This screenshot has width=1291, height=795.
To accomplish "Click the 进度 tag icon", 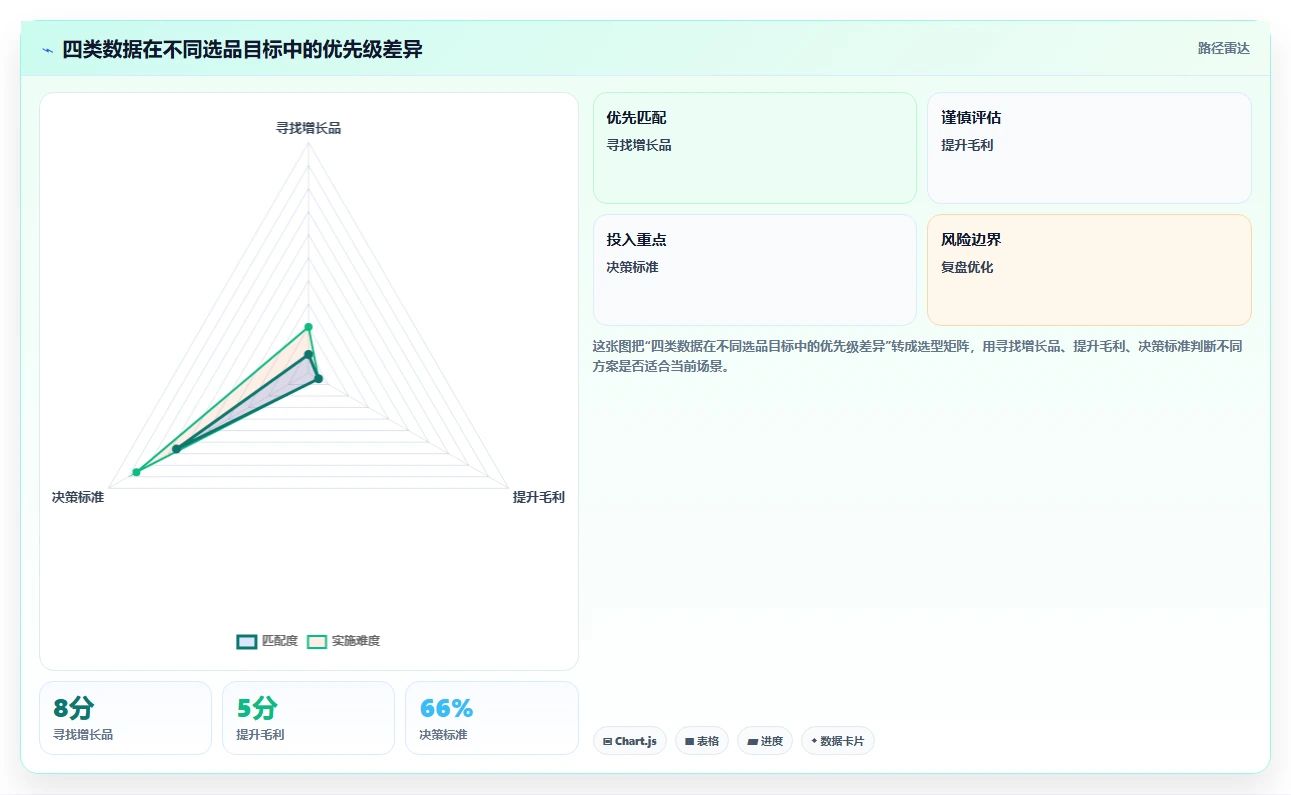I will (752, 742).
